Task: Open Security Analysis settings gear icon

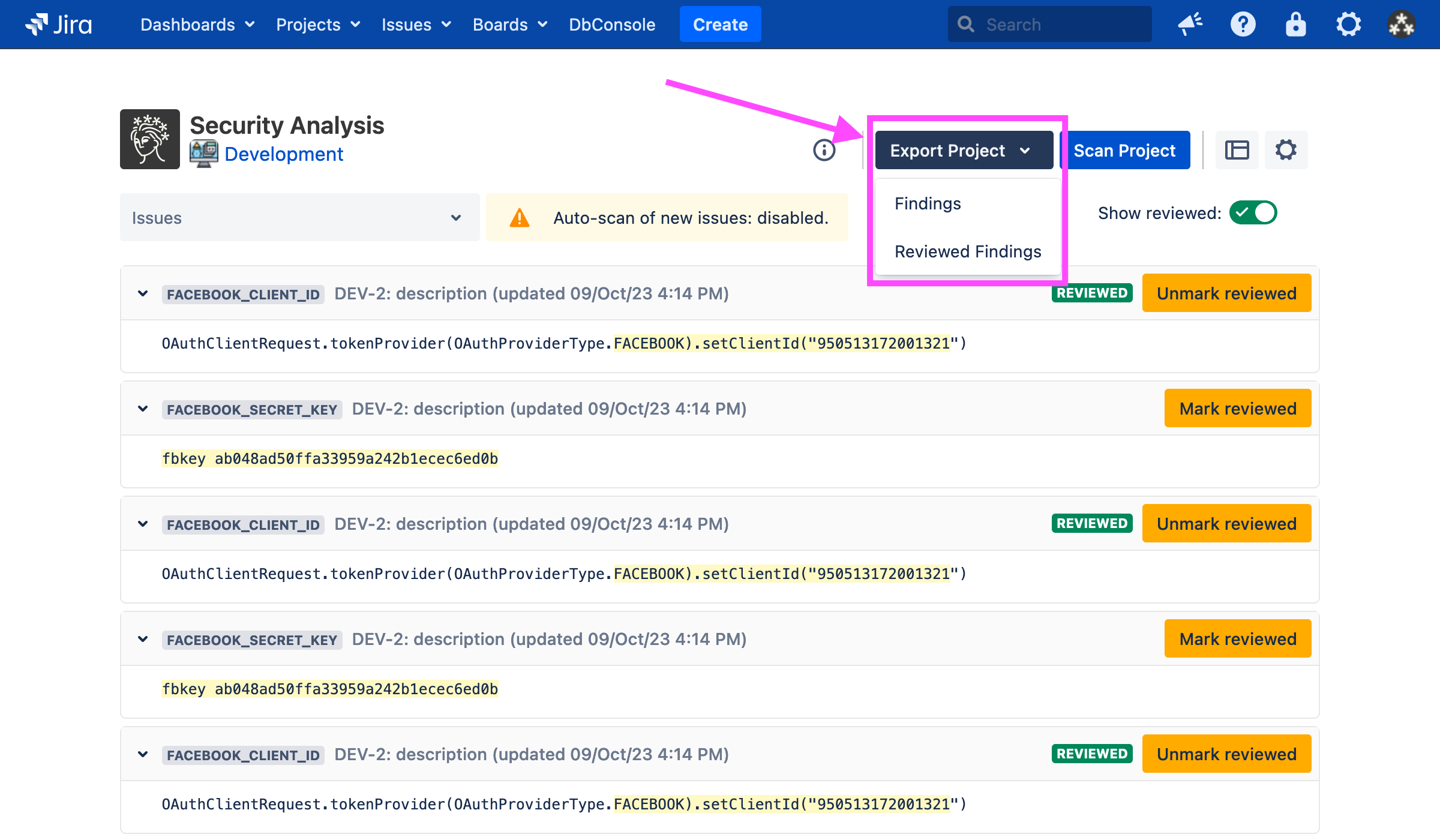Action: (1286, 150)
